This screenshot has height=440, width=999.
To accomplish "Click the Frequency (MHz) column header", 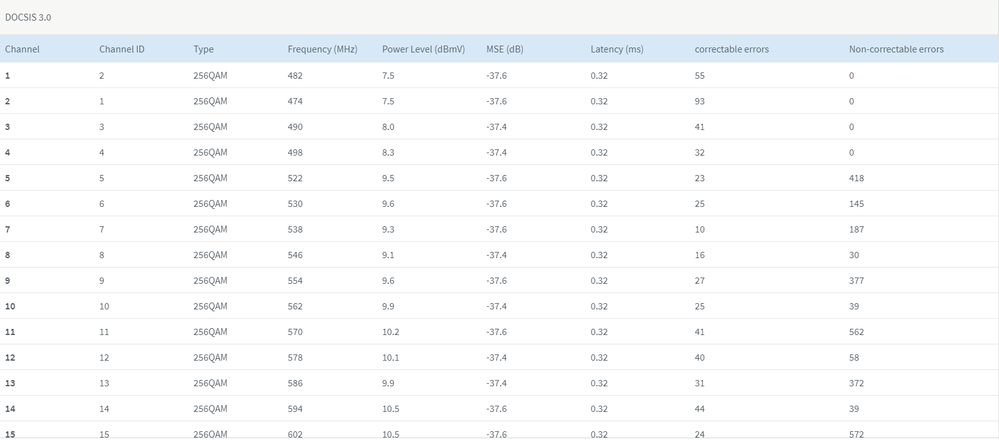I will [322, 49].
